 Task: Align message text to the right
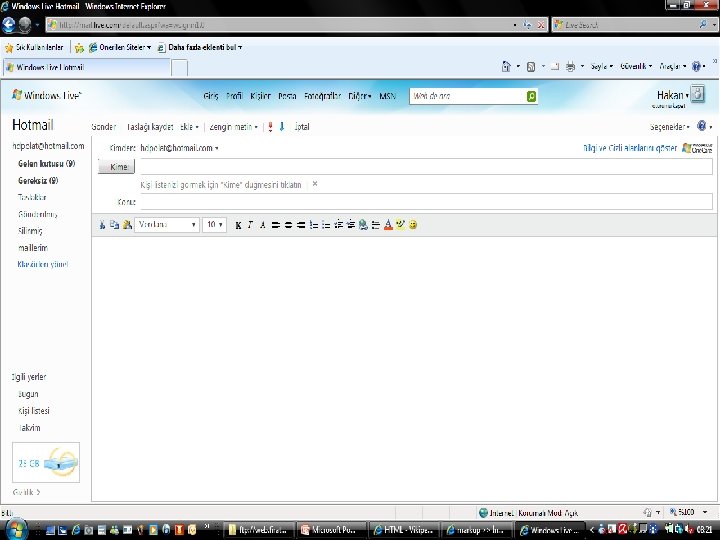point(301,225)
